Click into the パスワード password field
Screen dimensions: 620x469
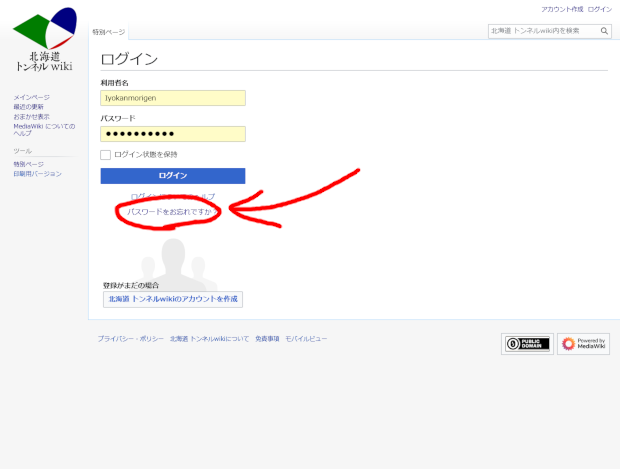coord(173,134)
